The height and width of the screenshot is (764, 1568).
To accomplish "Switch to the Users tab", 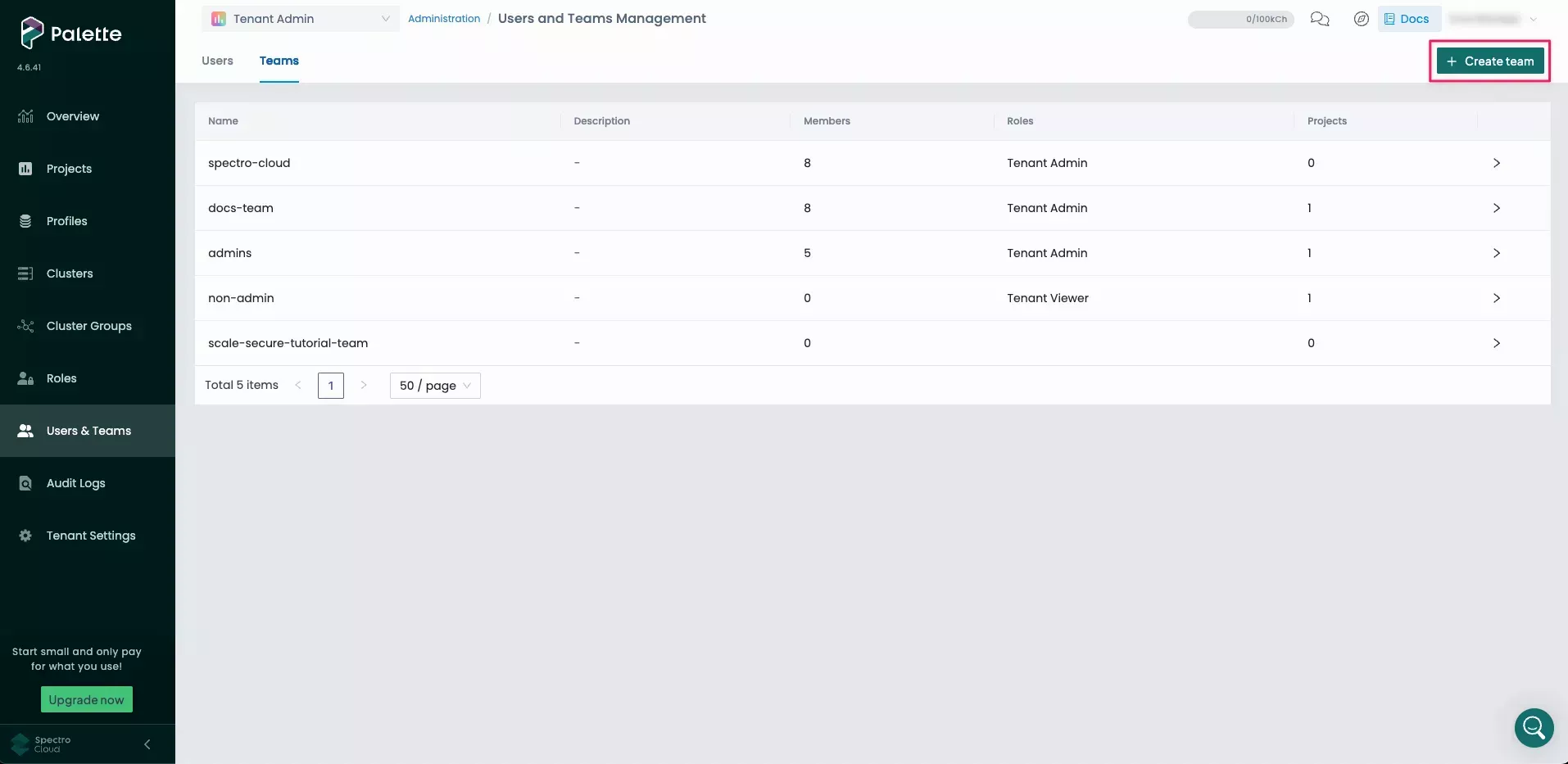I will coord(217,61).
